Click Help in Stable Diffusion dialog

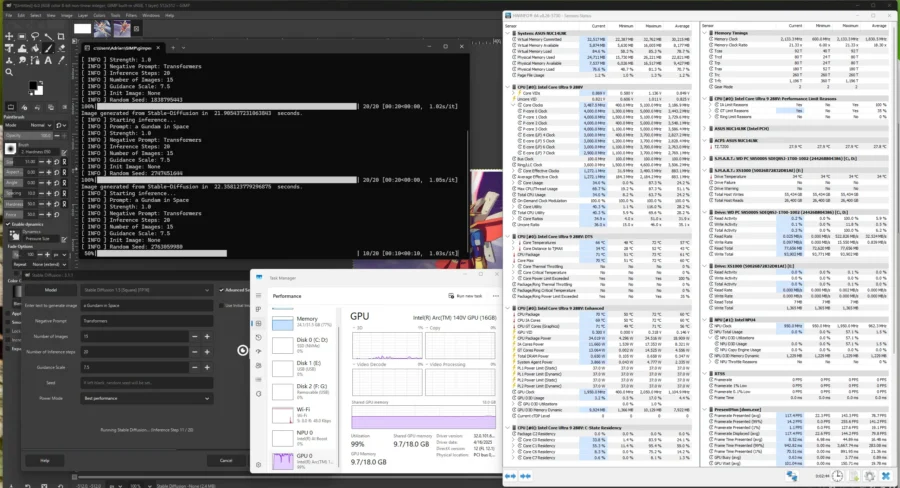tap(45, 460)
